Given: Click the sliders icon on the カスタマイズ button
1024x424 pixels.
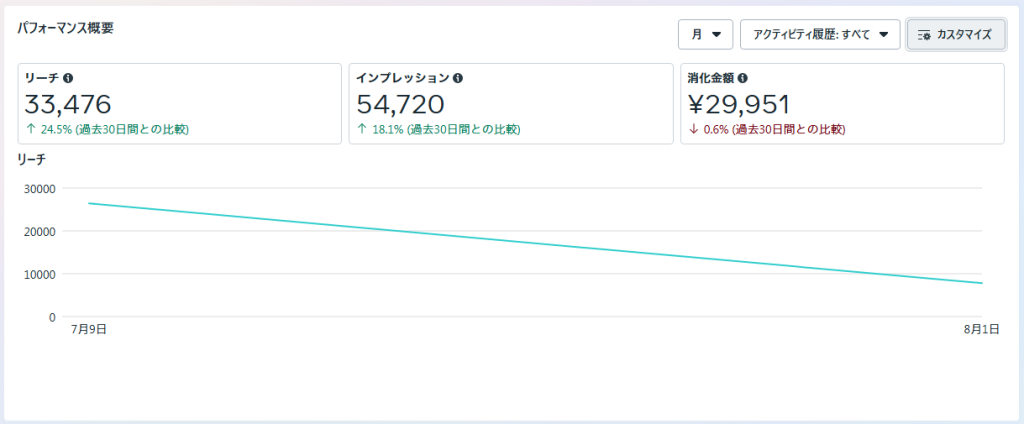Looking at the screenshot, I should point(925,35).
